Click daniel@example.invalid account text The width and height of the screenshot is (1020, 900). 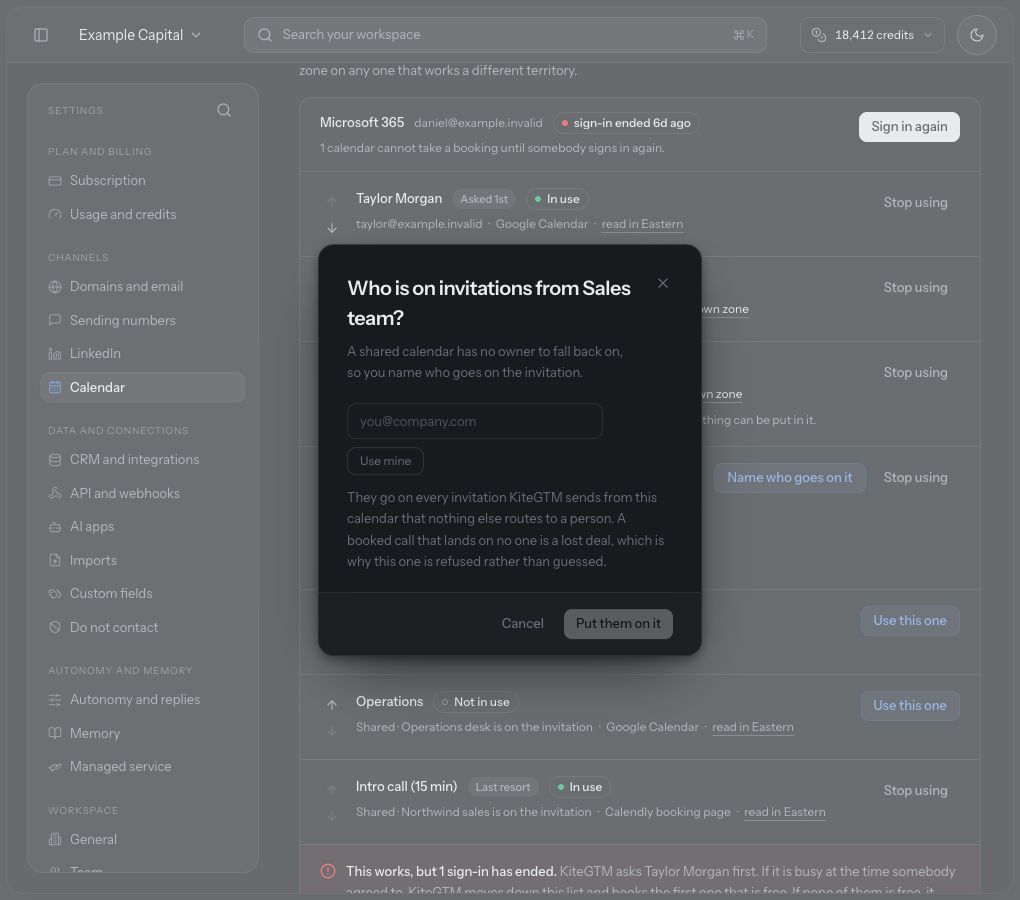(x=478, y=124)
